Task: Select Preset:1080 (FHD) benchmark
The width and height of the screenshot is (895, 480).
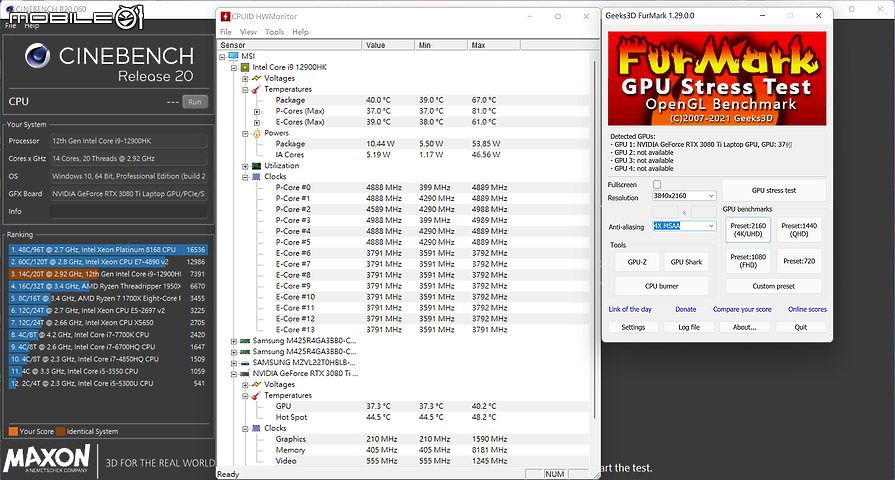Action: click(x=748, y=261)
